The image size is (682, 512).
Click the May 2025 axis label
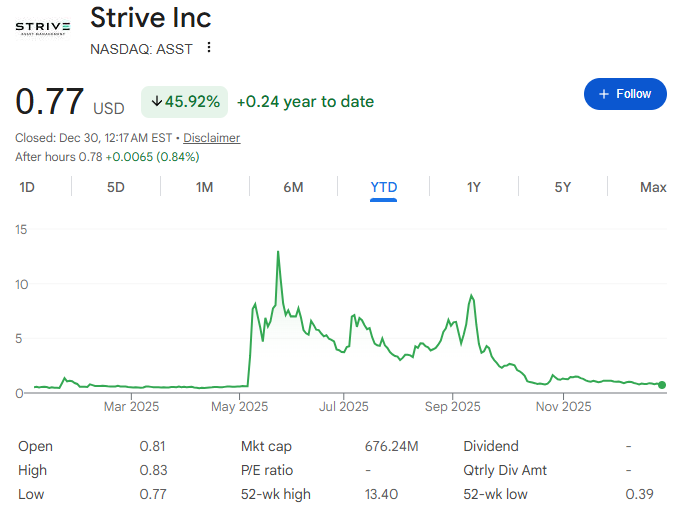[x=240, y=407]
